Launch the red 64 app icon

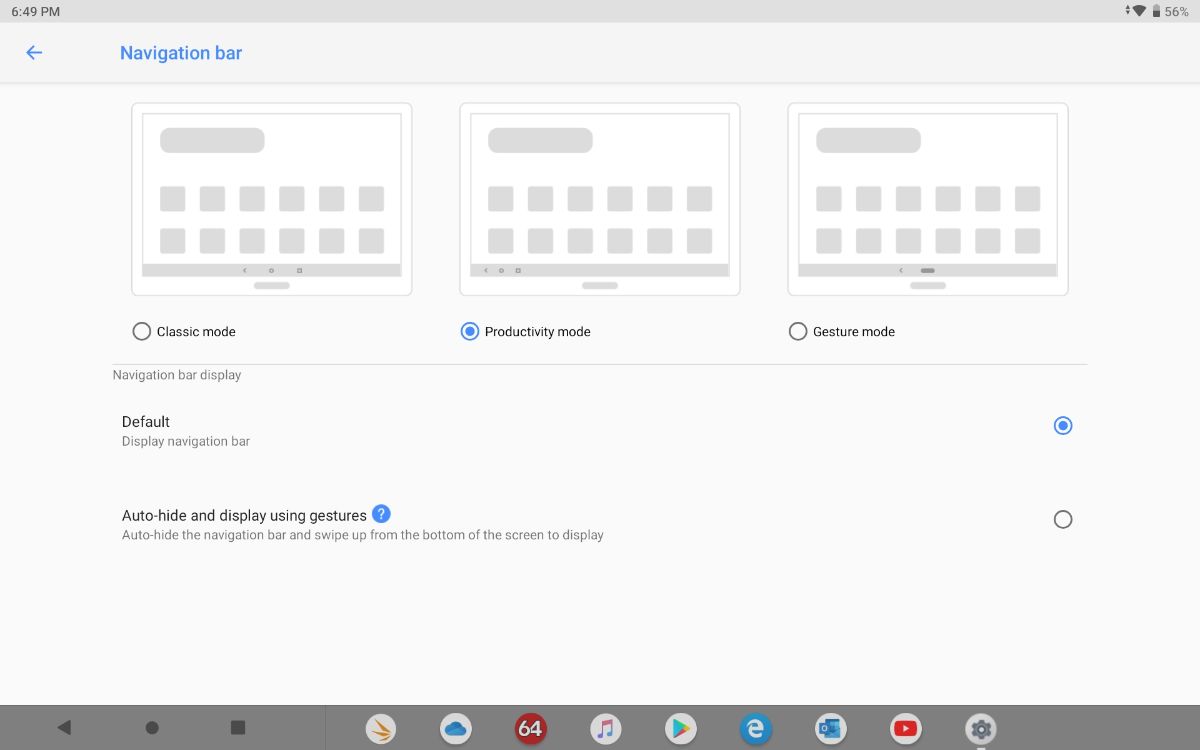point(530,728)
